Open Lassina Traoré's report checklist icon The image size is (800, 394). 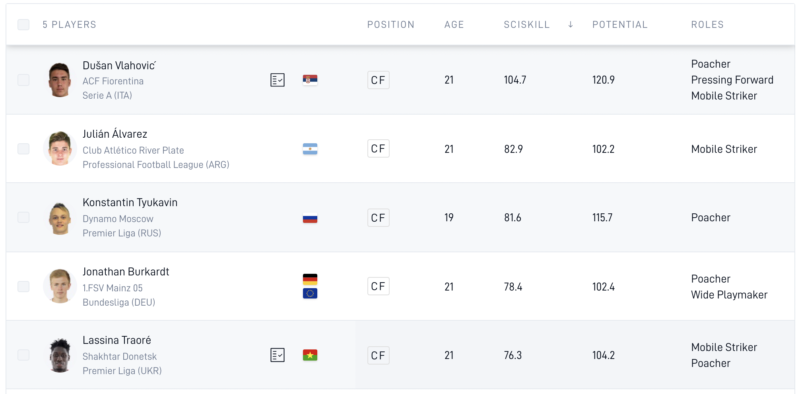278,355
